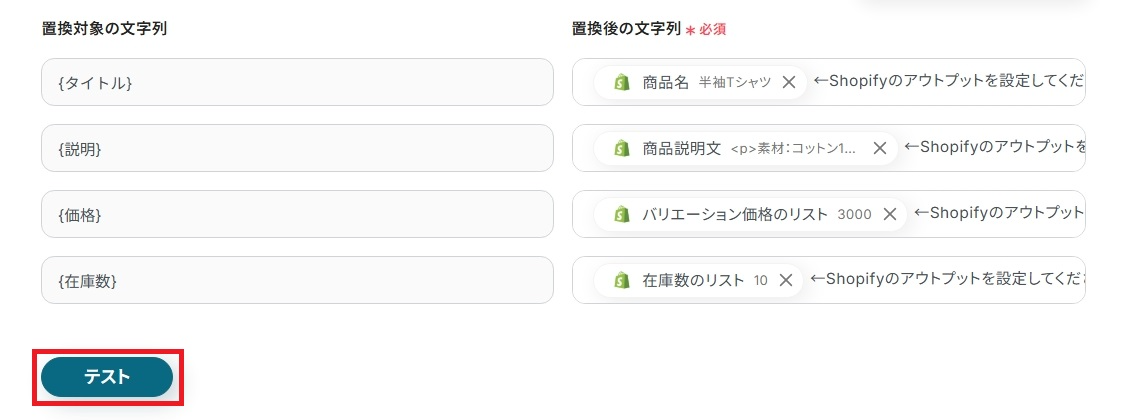Delete the 在庫数のリスト chip via X

(785, 280)
